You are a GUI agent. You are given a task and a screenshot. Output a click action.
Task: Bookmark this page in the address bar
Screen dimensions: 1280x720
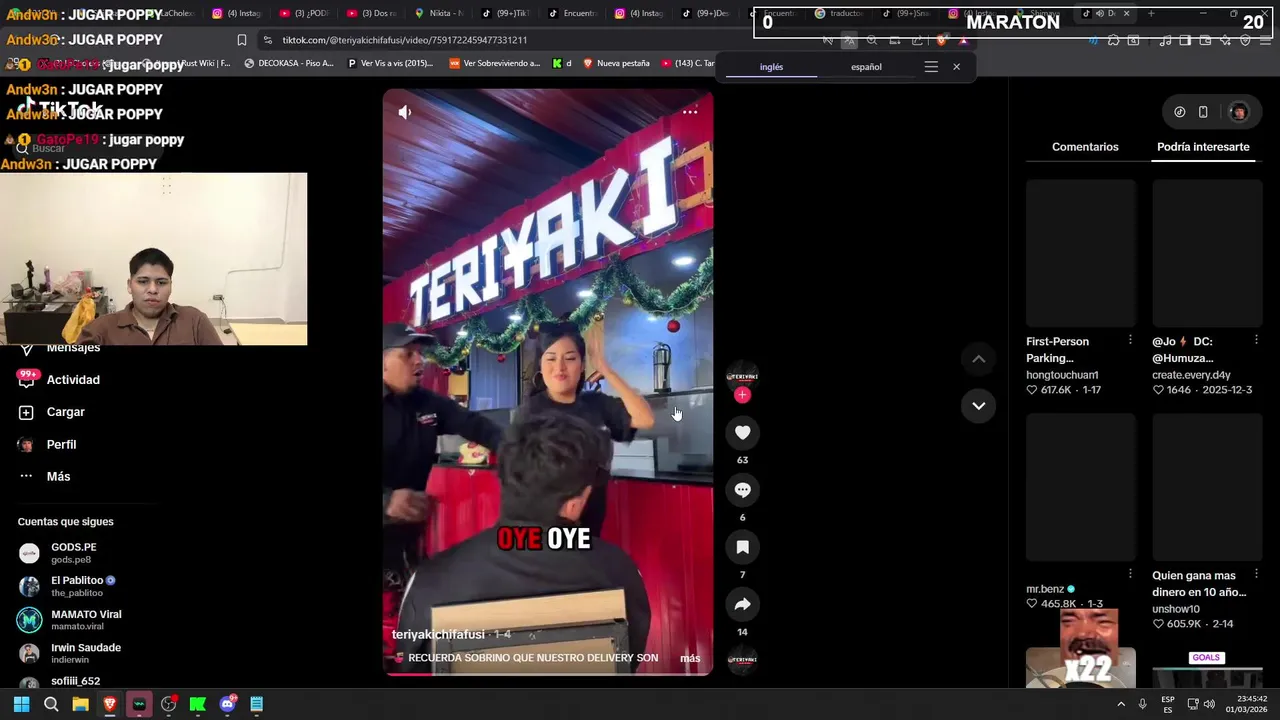pyautogui.click(x=241, y=40)
